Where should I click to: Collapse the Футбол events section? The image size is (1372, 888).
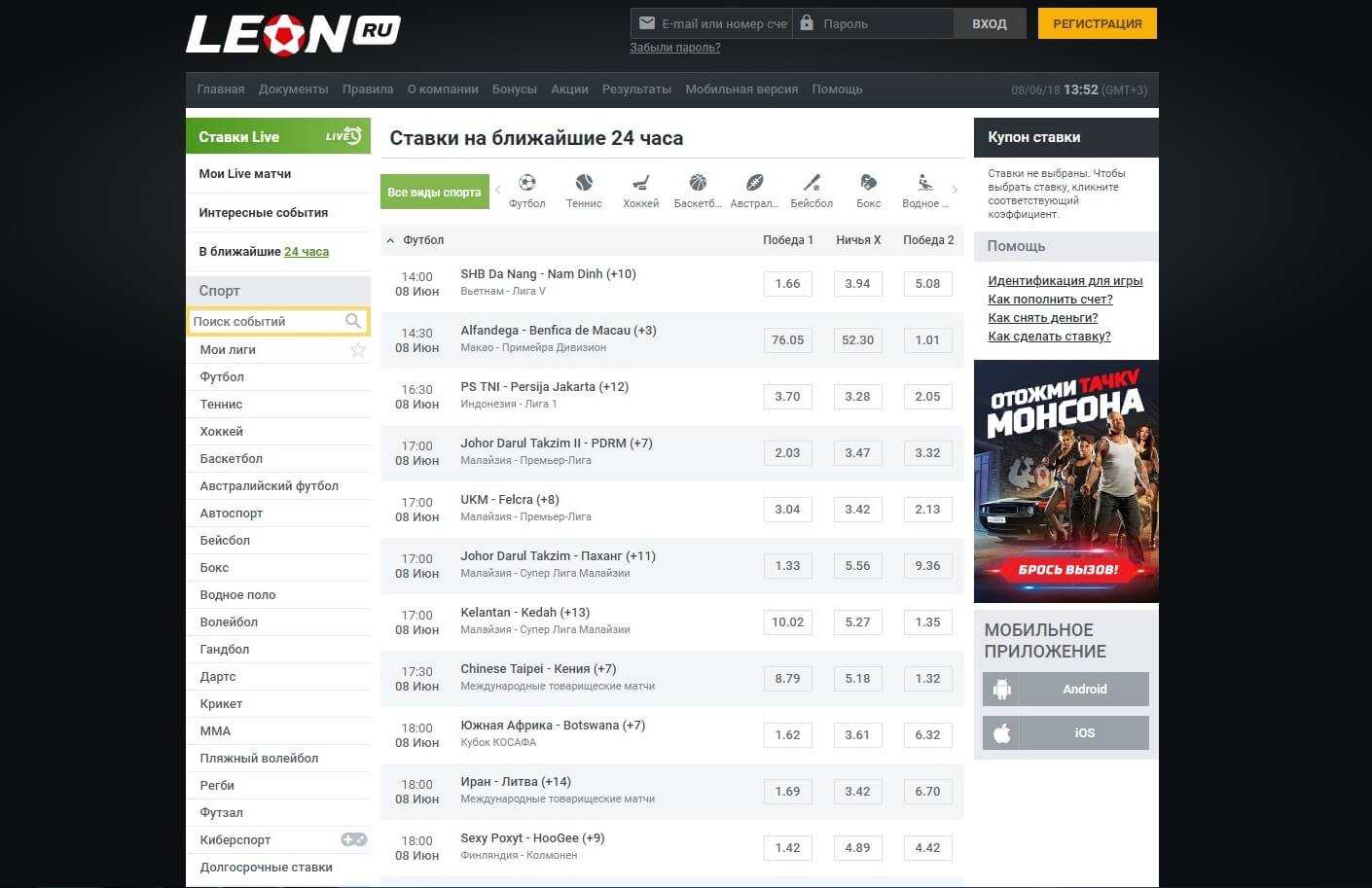390,240
